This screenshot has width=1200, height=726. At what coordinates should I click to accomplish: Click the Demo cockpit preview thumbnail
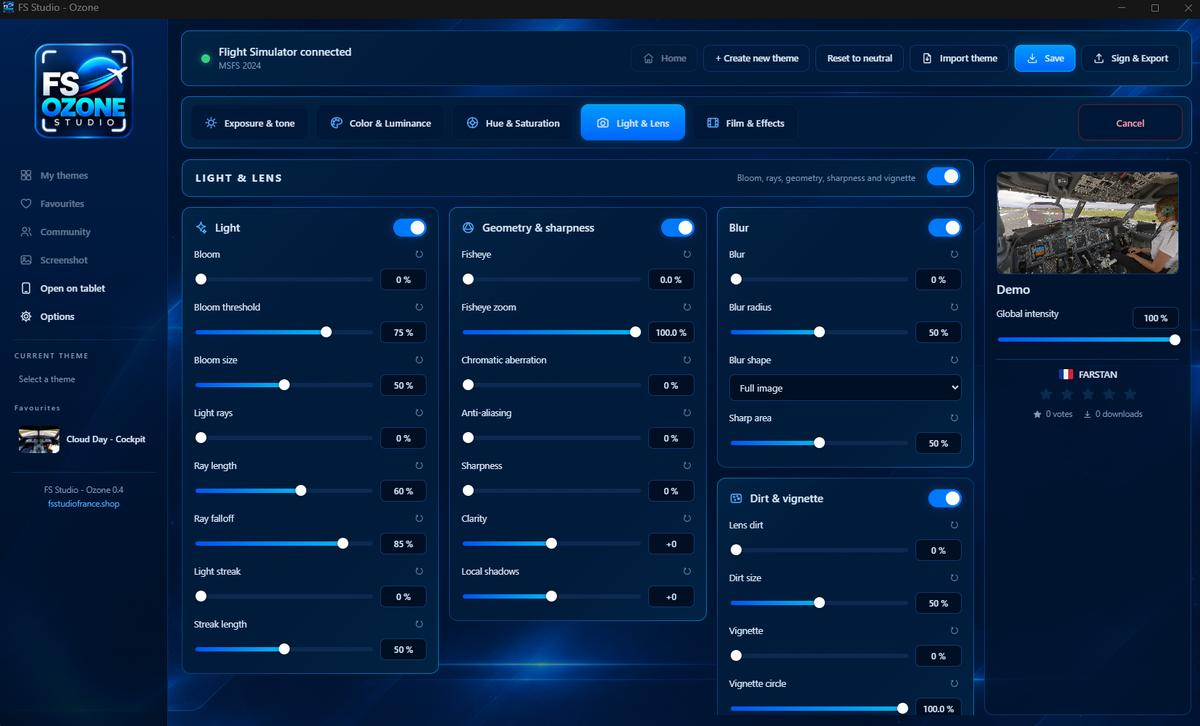pyautogui.click(x=1088, y=222)
